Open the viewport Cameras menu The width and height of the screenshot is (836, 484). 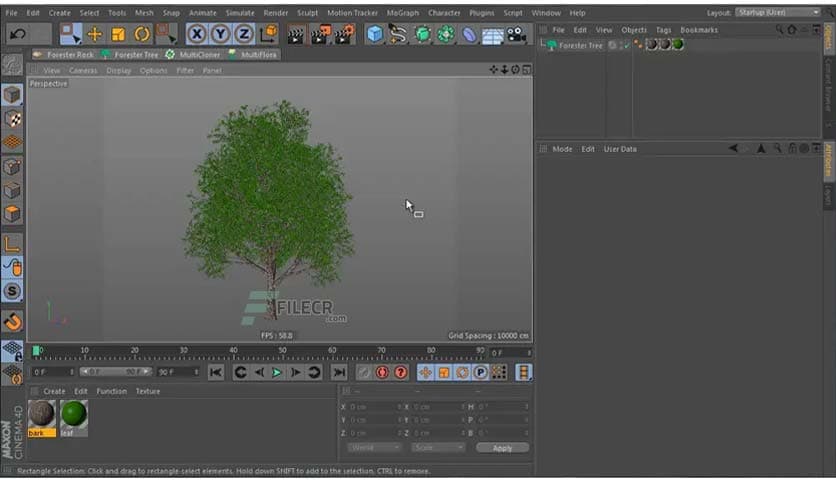83,70
